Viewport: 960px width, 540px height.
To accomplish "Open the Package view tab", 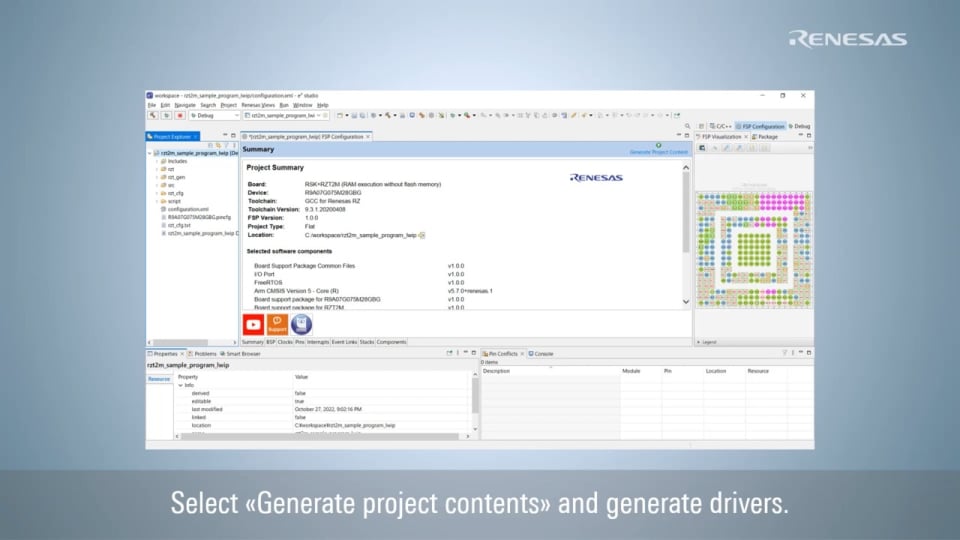I will pos(765,136).
